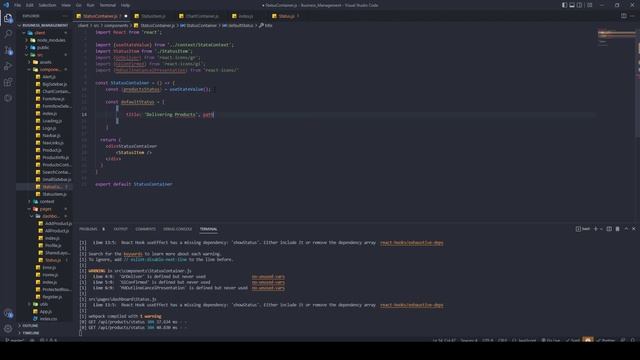Close the bottom panel
Image resolution: width=640 pixels, height=360 pixels.
coord(634,229)
